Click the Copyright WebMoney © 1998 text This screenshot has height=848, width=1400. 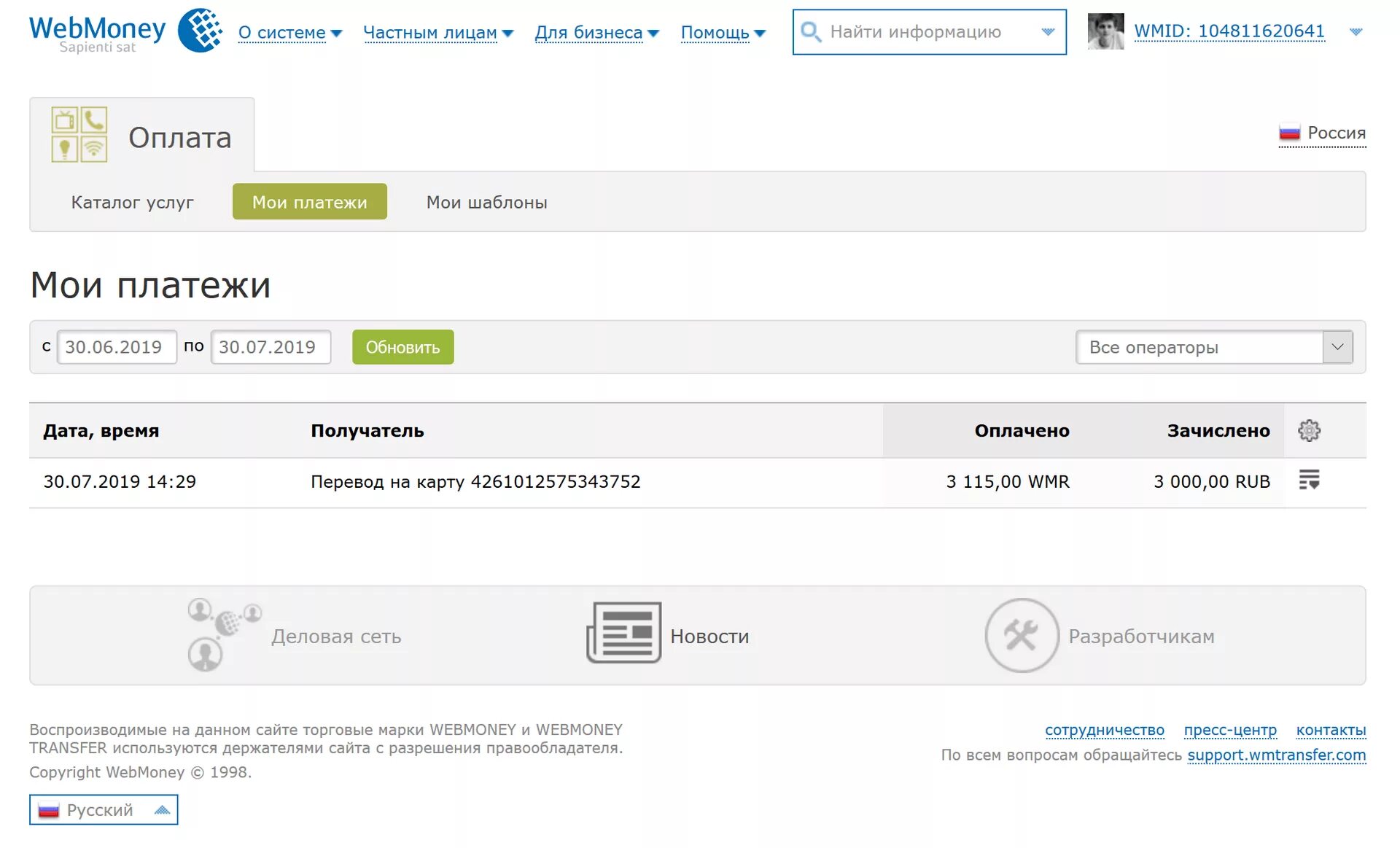coord(140,772)
